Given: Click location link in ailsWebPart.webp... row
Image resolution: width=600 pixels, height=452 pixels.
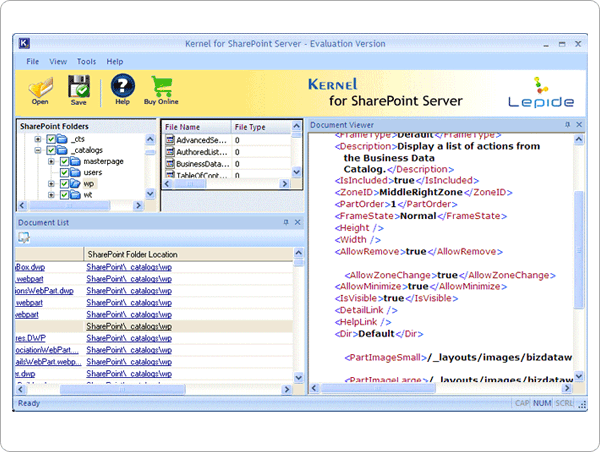Looking at the screenshot, I should pyautogui.click(x=129, y=362).
